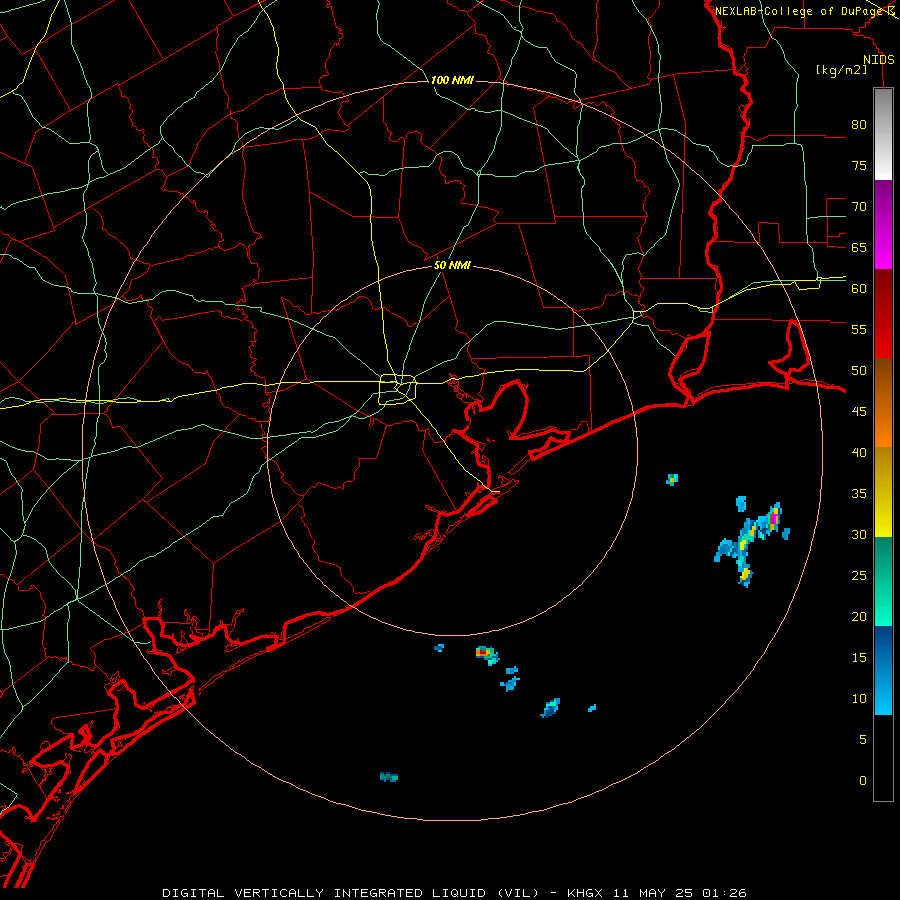
Task: Click the '0' value on the color scale
Action: tap(863, 781)
